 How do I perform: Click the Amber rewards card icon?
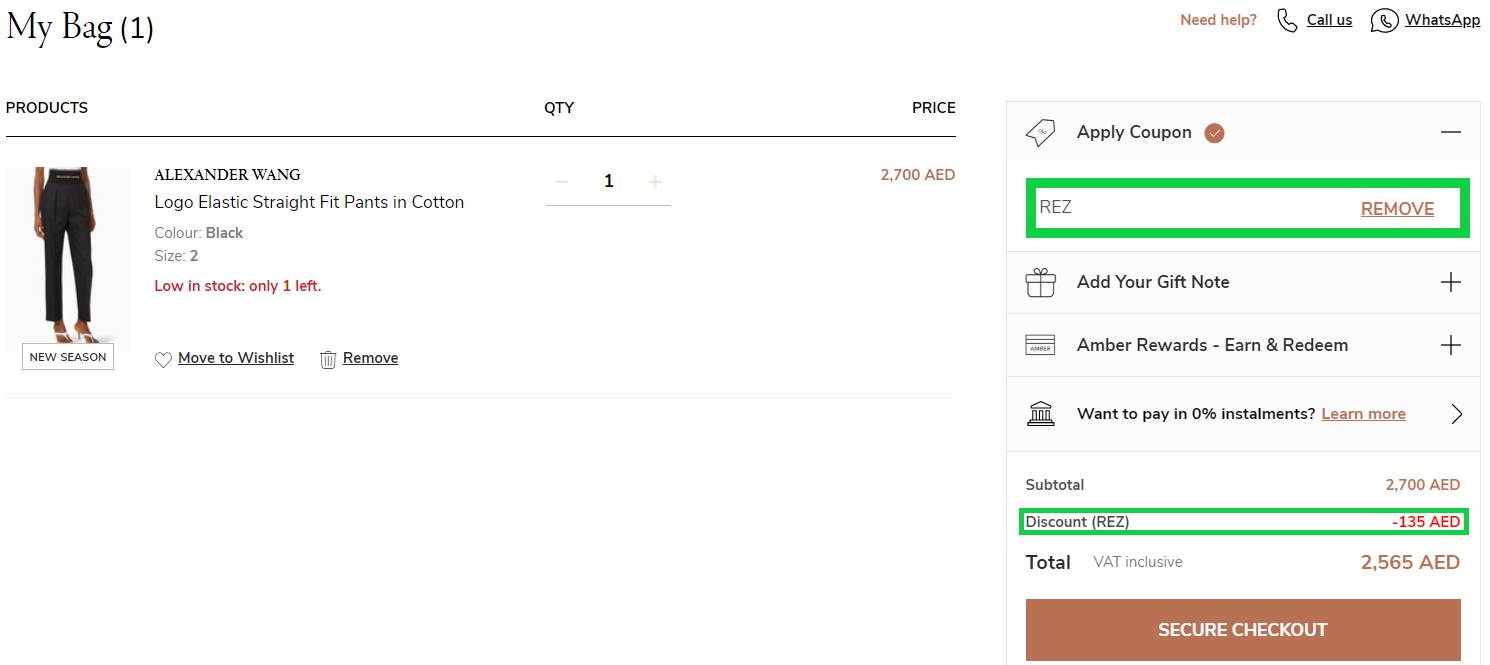[x=1040, y=345]
